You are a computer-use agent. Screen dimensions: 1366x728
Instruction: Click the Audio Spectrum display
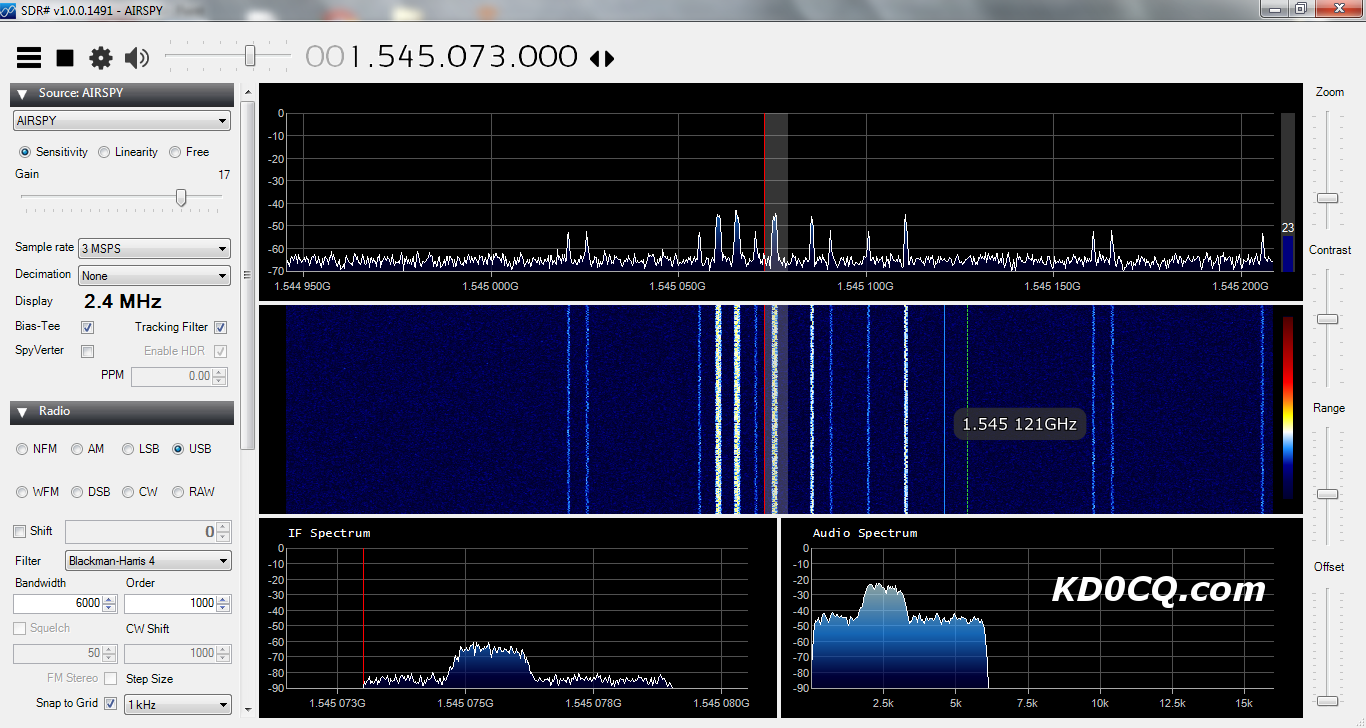coord(1041,618)
